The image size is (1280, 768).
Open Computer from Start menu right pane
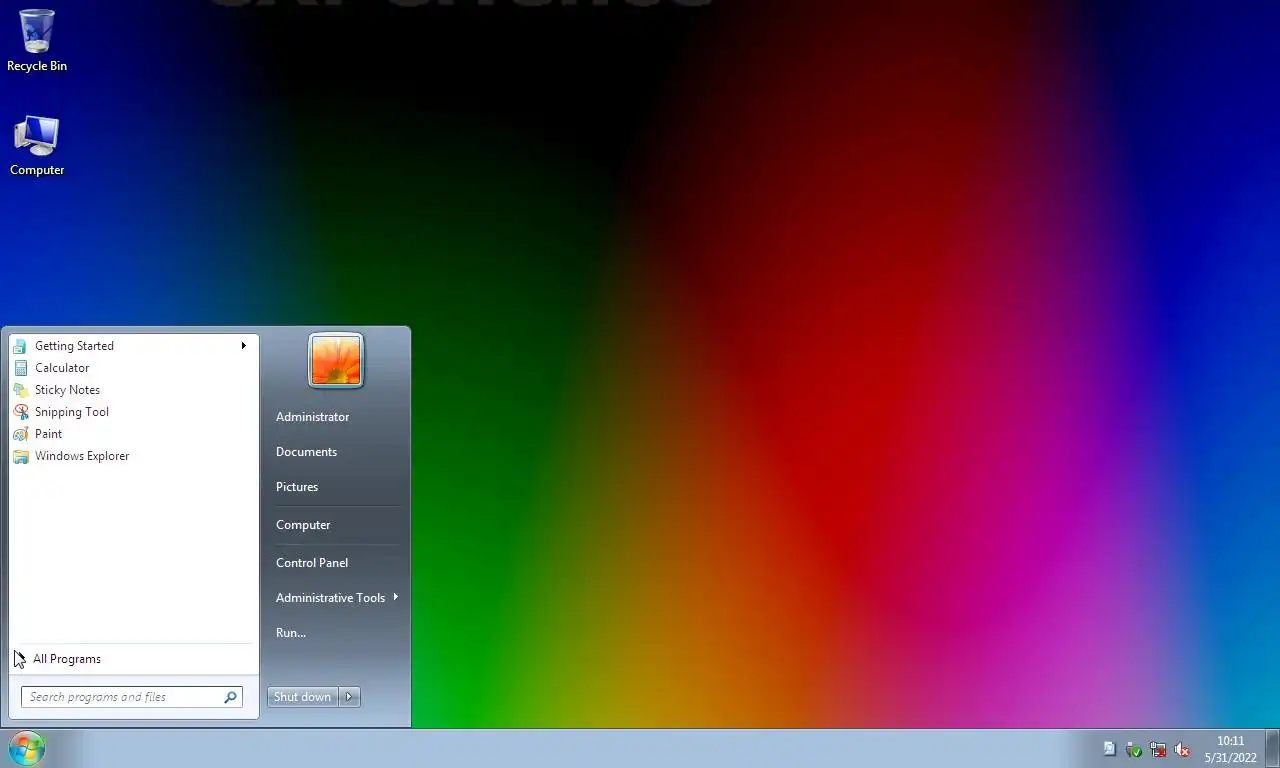pos(303,525)
